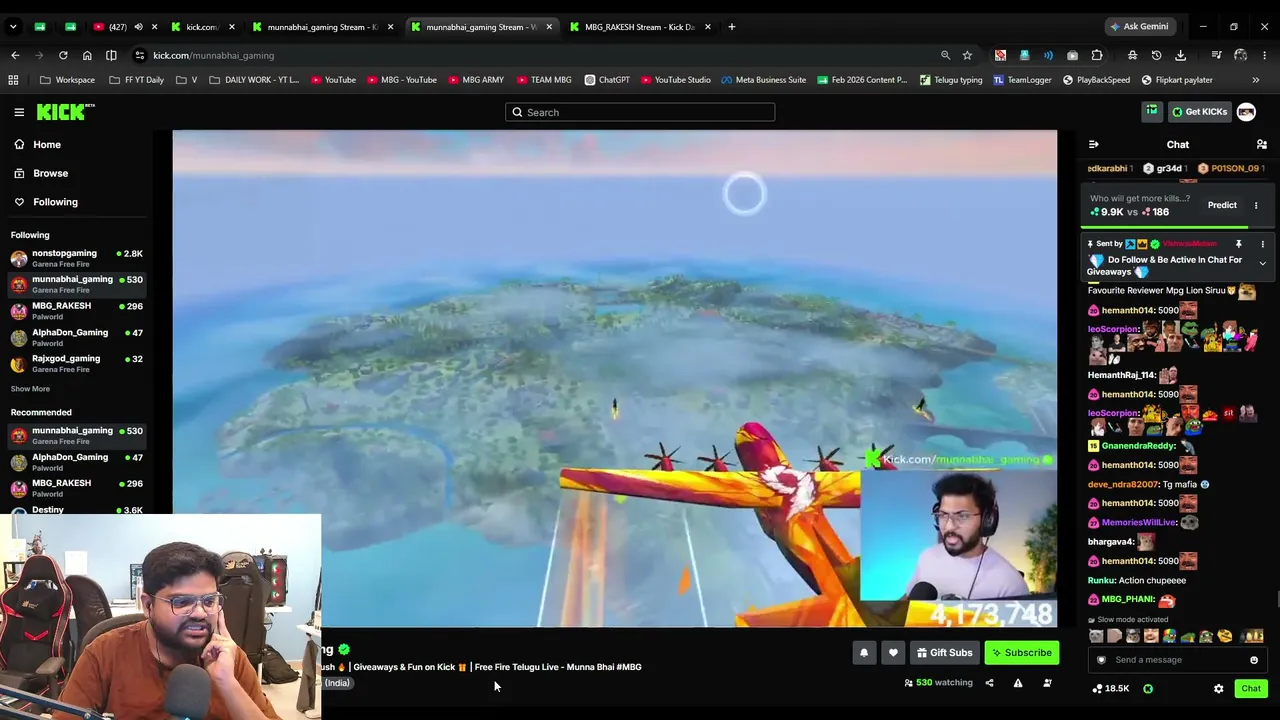
Task: Click the address bar URL
Action: [x=213, y=56]
